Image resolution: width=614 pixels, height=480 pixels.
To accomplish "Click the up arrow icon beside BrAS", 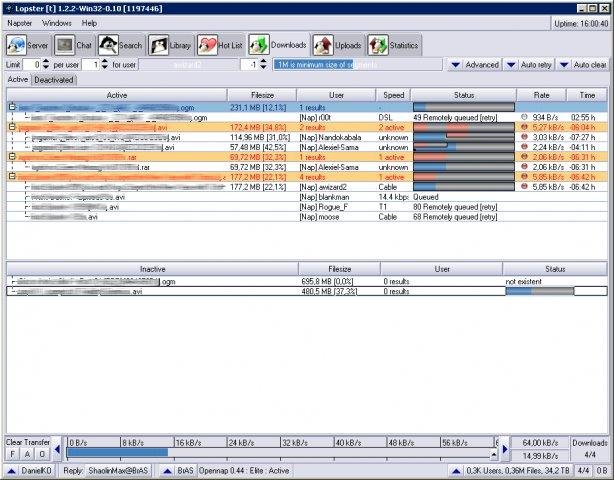I will 167,471.
